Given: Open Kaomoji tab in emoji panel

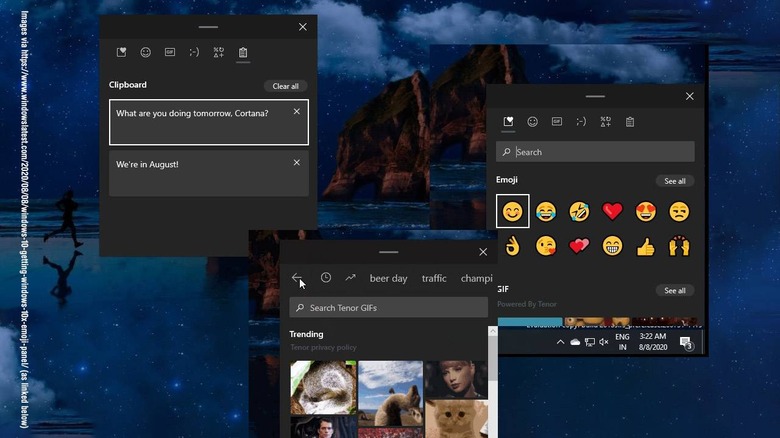Looking at the screenshot, I should [x=581, y=121].
